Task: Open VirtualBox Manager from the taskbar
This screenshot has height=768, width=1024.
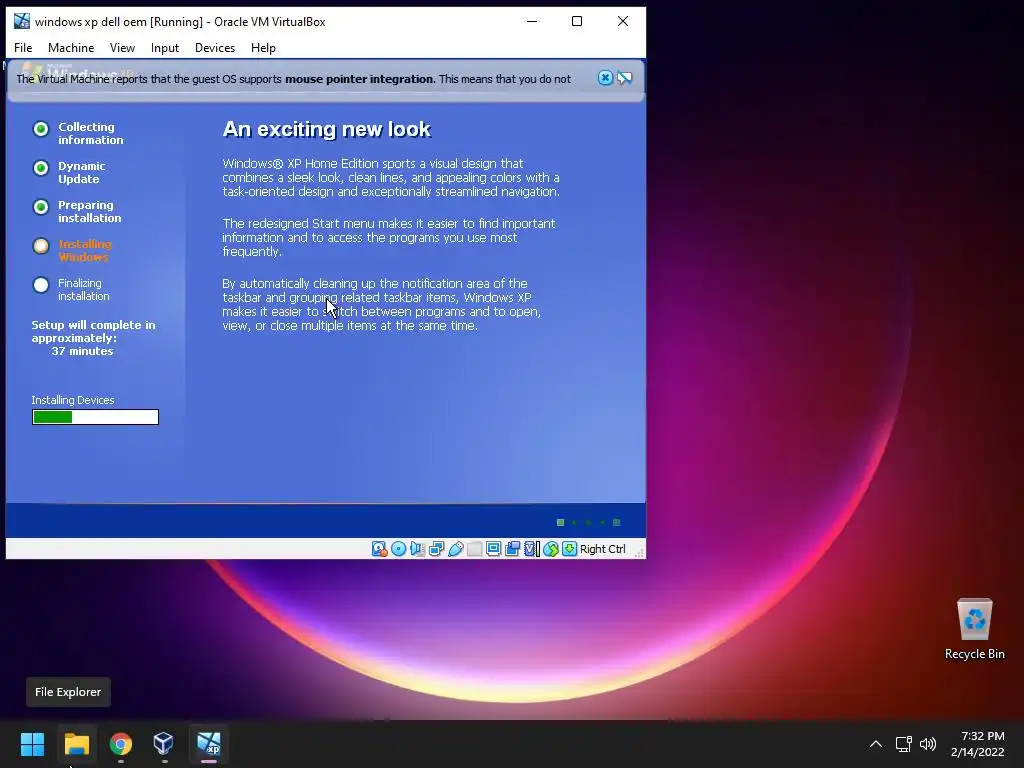Action: tap(163, 744)
